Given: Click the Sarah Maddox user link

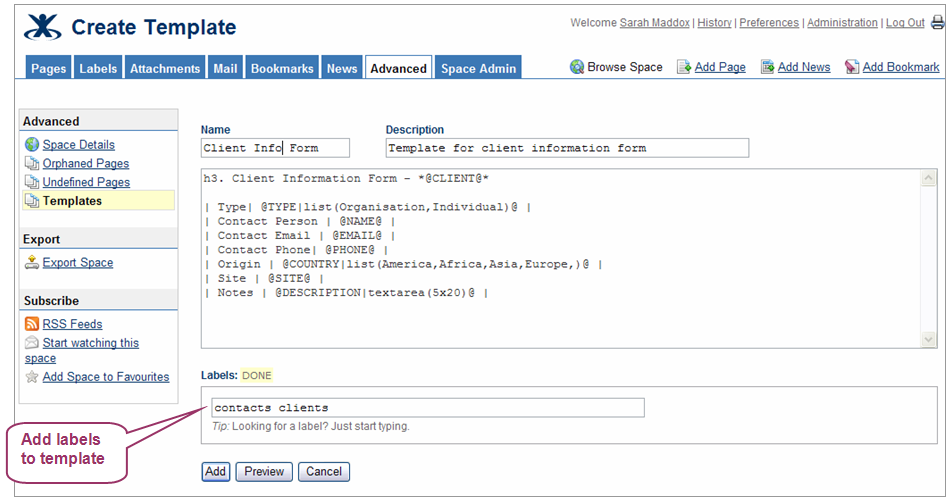Looking at the screenshot, I should point(654,22).
